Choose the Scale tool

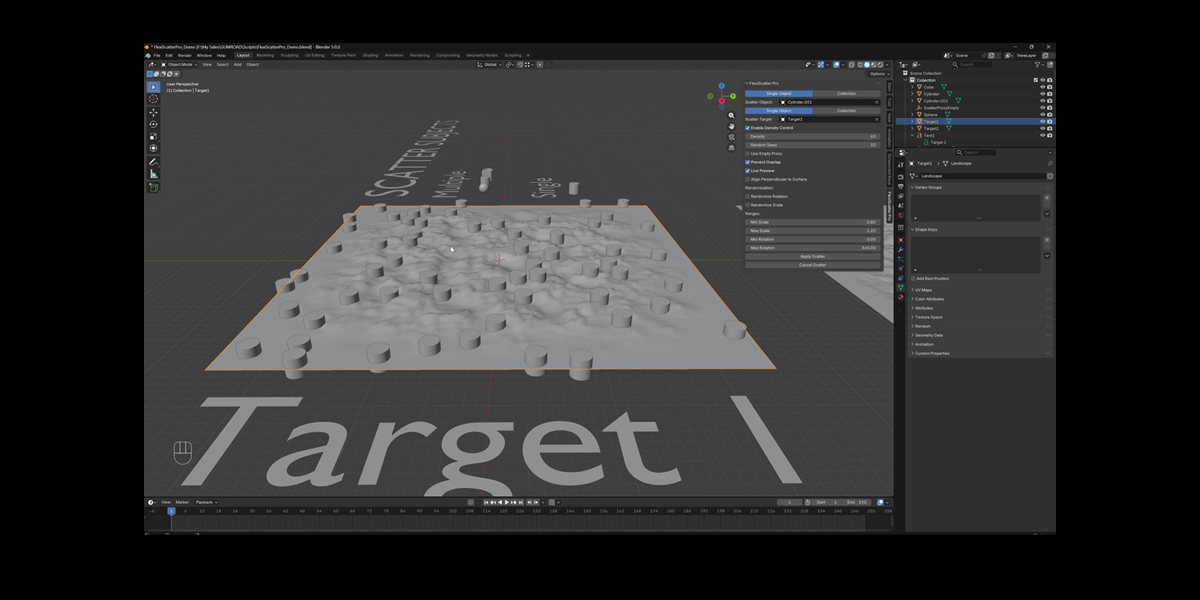[x=153, y=136]
